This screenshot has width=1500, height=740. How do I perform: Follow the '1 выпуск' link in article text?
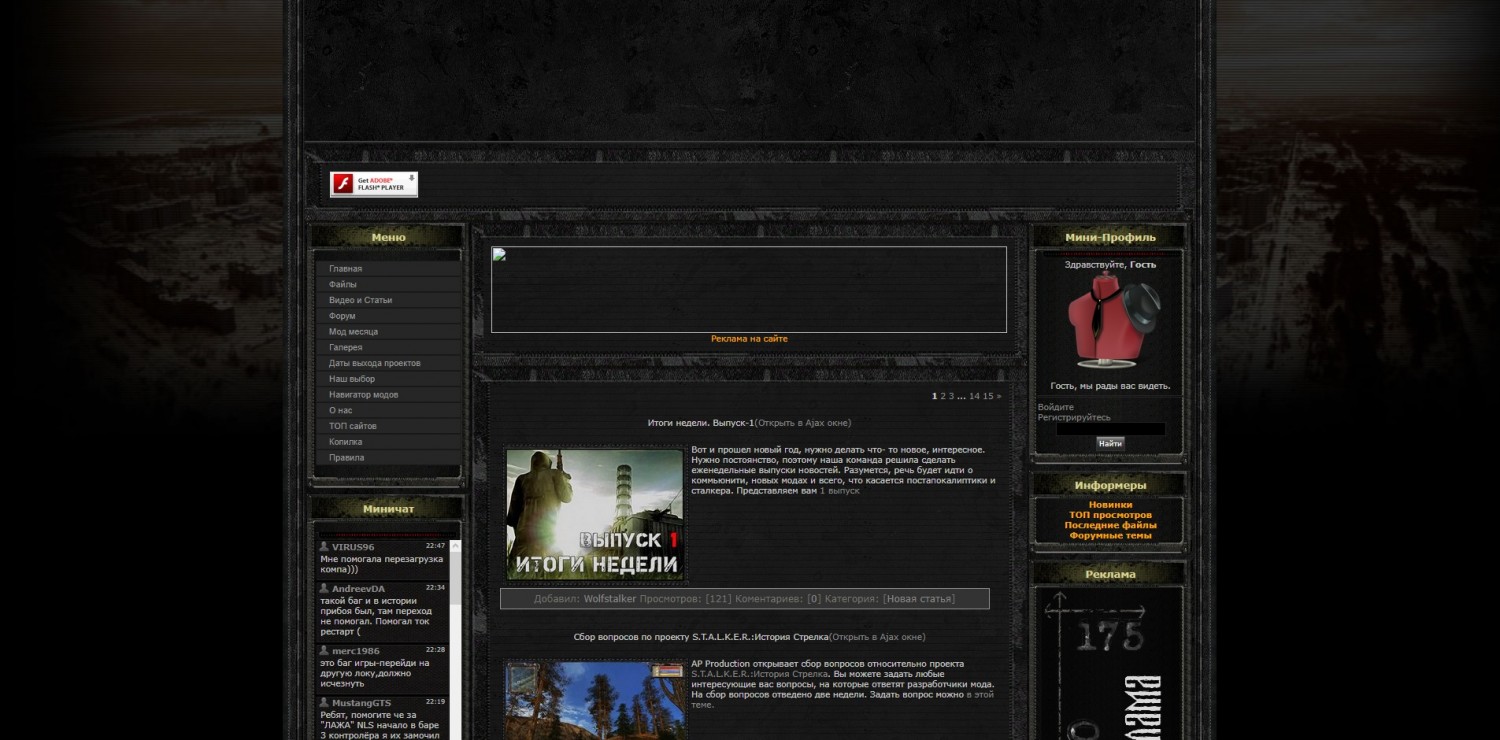click(839, 491)
